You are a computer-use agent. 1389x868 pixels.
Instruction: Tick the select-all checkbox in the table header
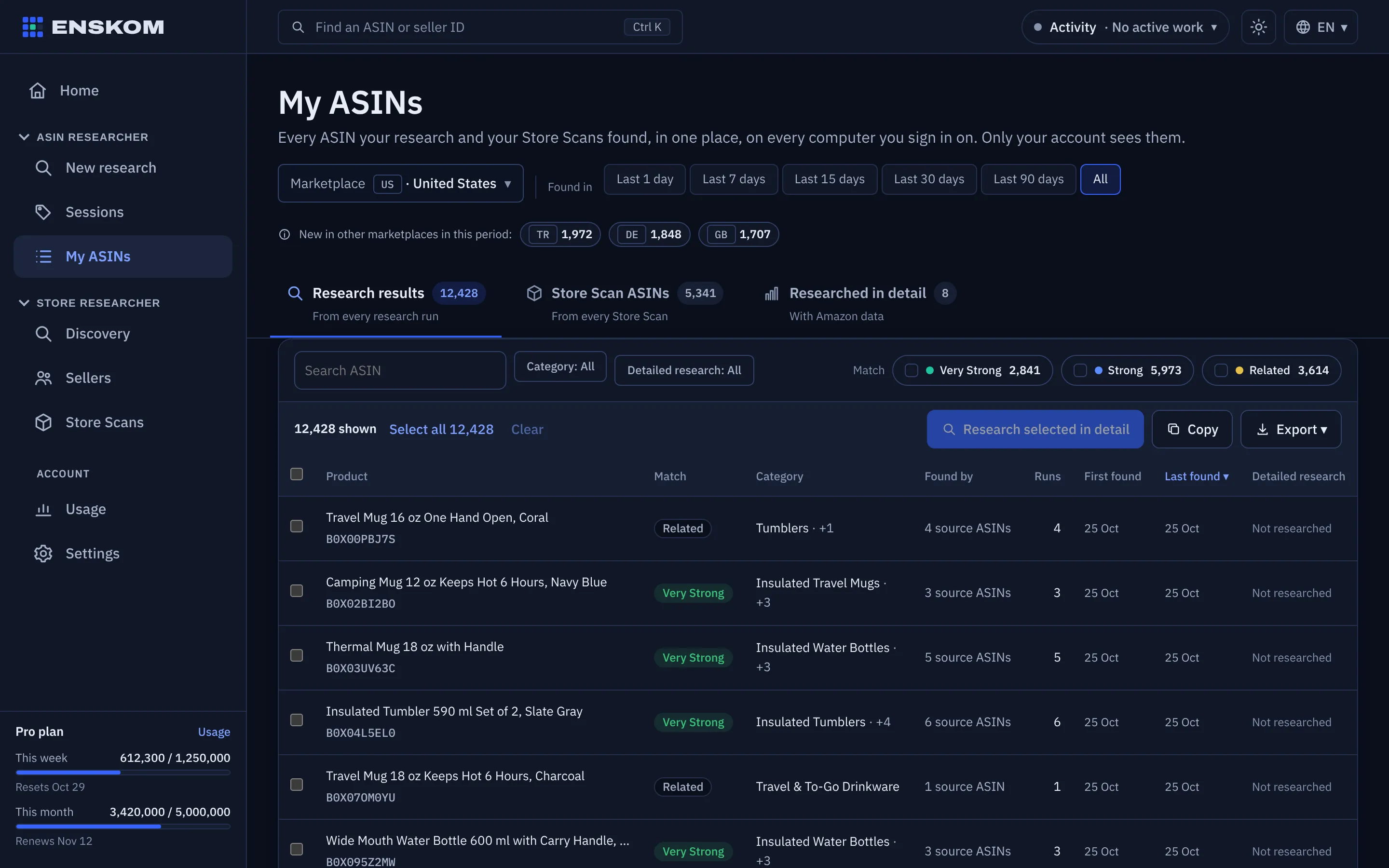297,474
